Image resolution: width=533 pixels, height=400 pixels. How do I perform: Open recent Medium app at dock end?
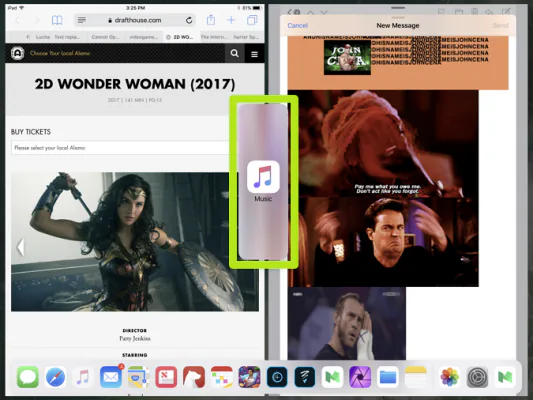pyautogui.click(x=505, y=377)
